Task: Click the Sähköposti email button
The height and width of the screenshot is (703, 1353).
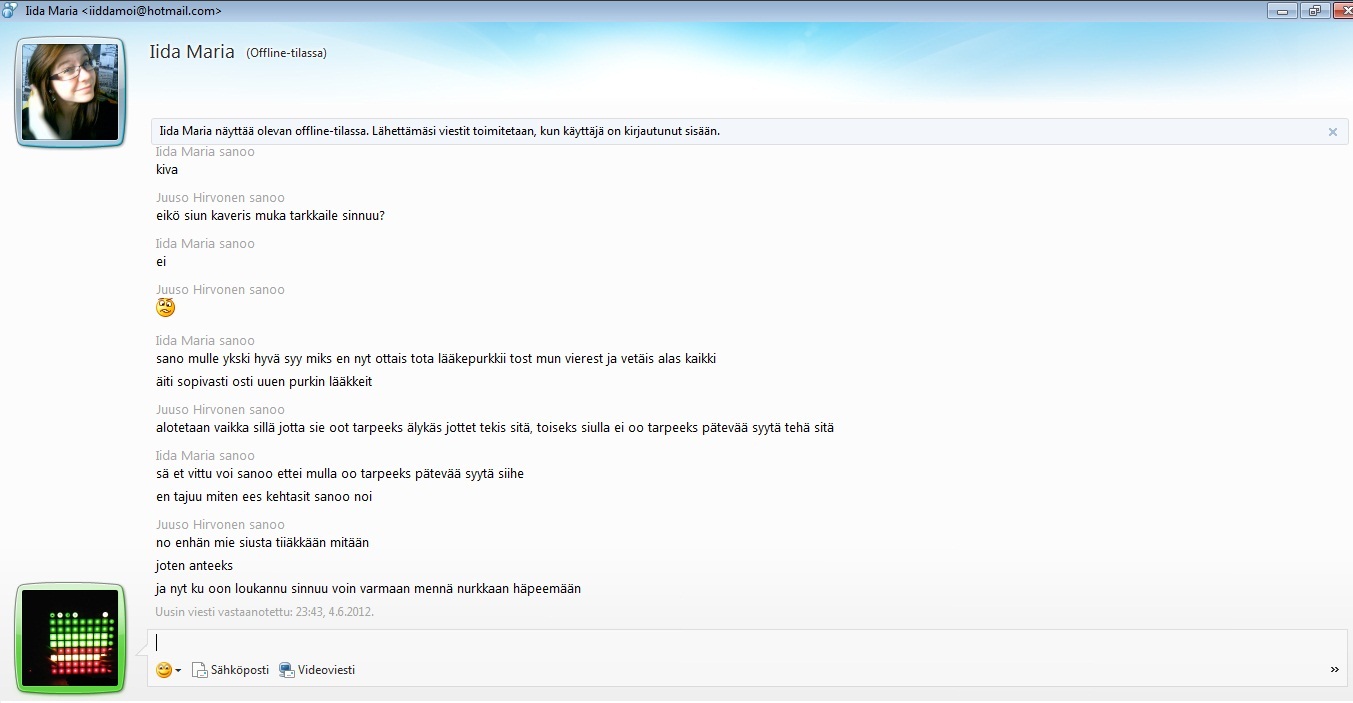Action: point(230,670)
